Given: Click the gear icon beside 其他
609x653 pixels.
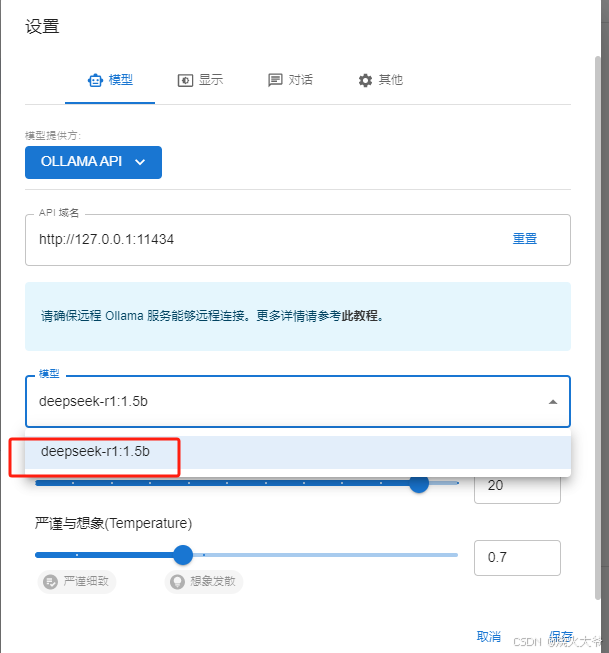Looking at the screenshot, I should [365, 80].
